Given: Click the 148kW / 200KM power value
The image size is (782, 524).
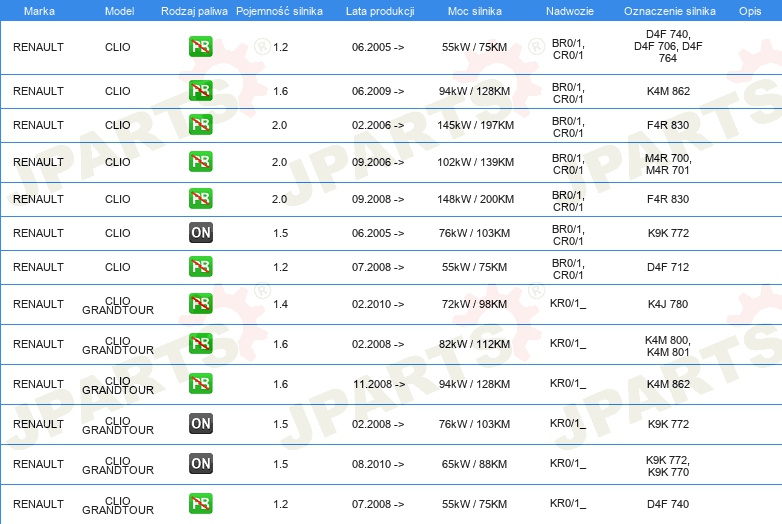Looking at the screenshot, I should point(475,199).
